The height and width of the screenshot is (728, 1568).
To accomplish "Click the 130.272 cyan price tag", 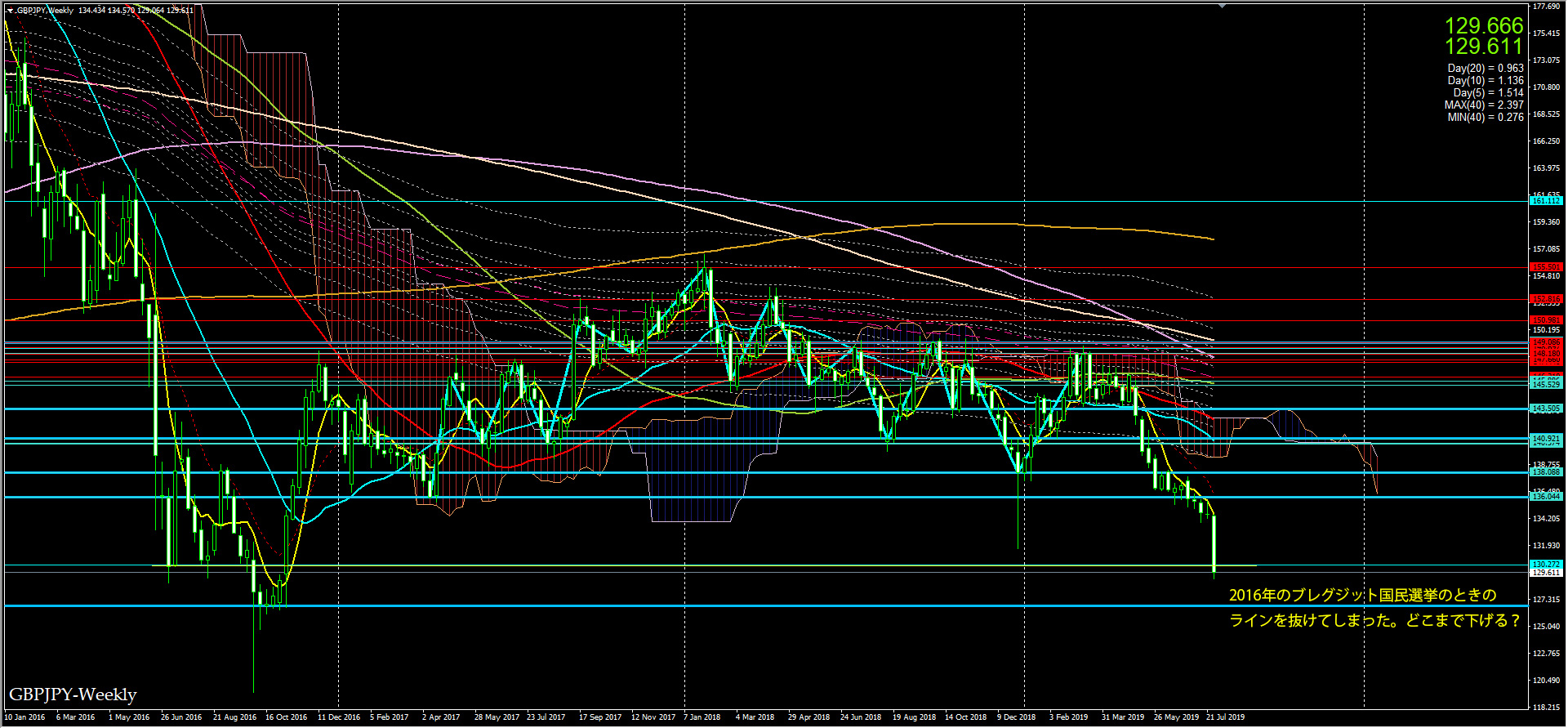I will [x=1546, y=565].
